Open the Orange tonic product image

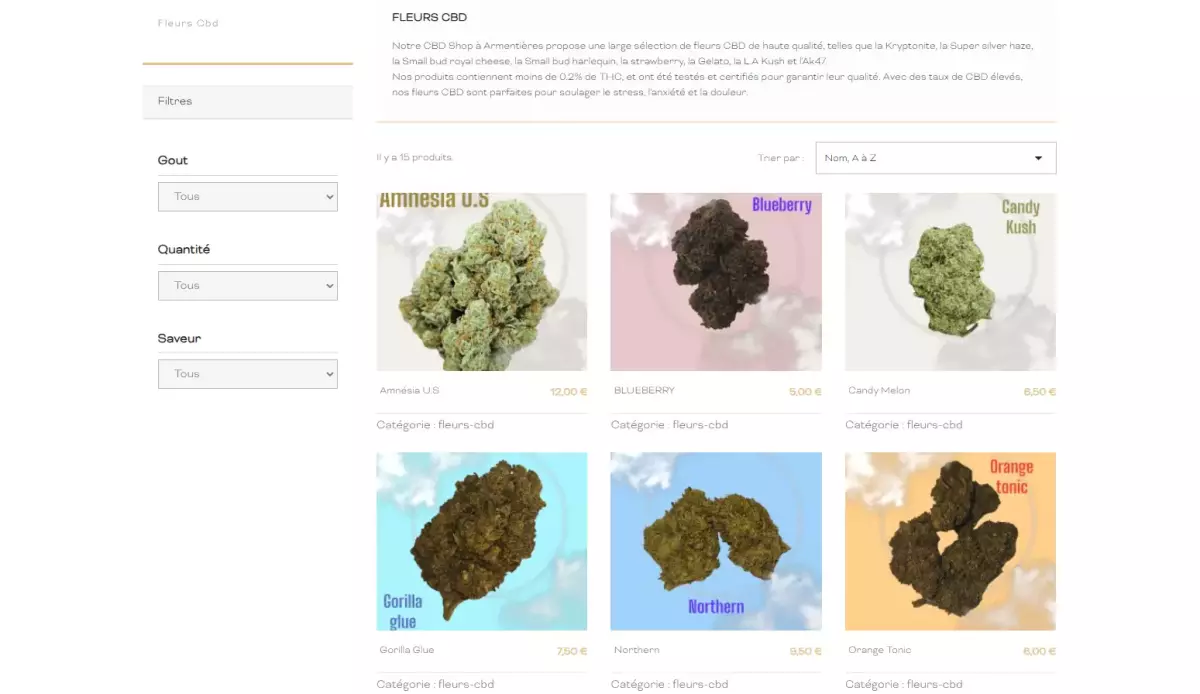(950, 541)
